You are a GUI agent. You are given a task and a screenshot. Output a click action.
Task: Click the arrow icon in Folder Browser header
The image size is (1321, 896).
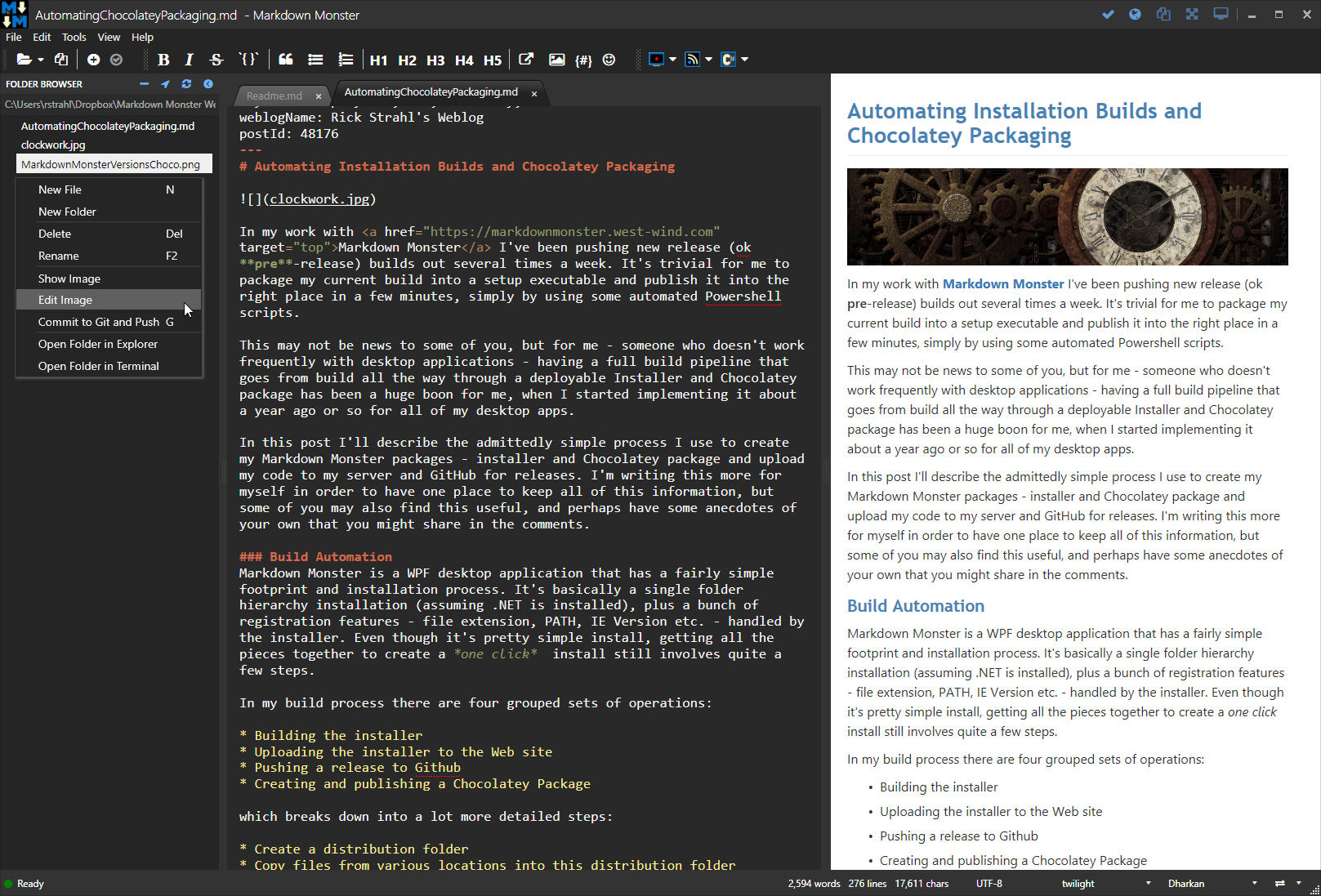point(166,84)
